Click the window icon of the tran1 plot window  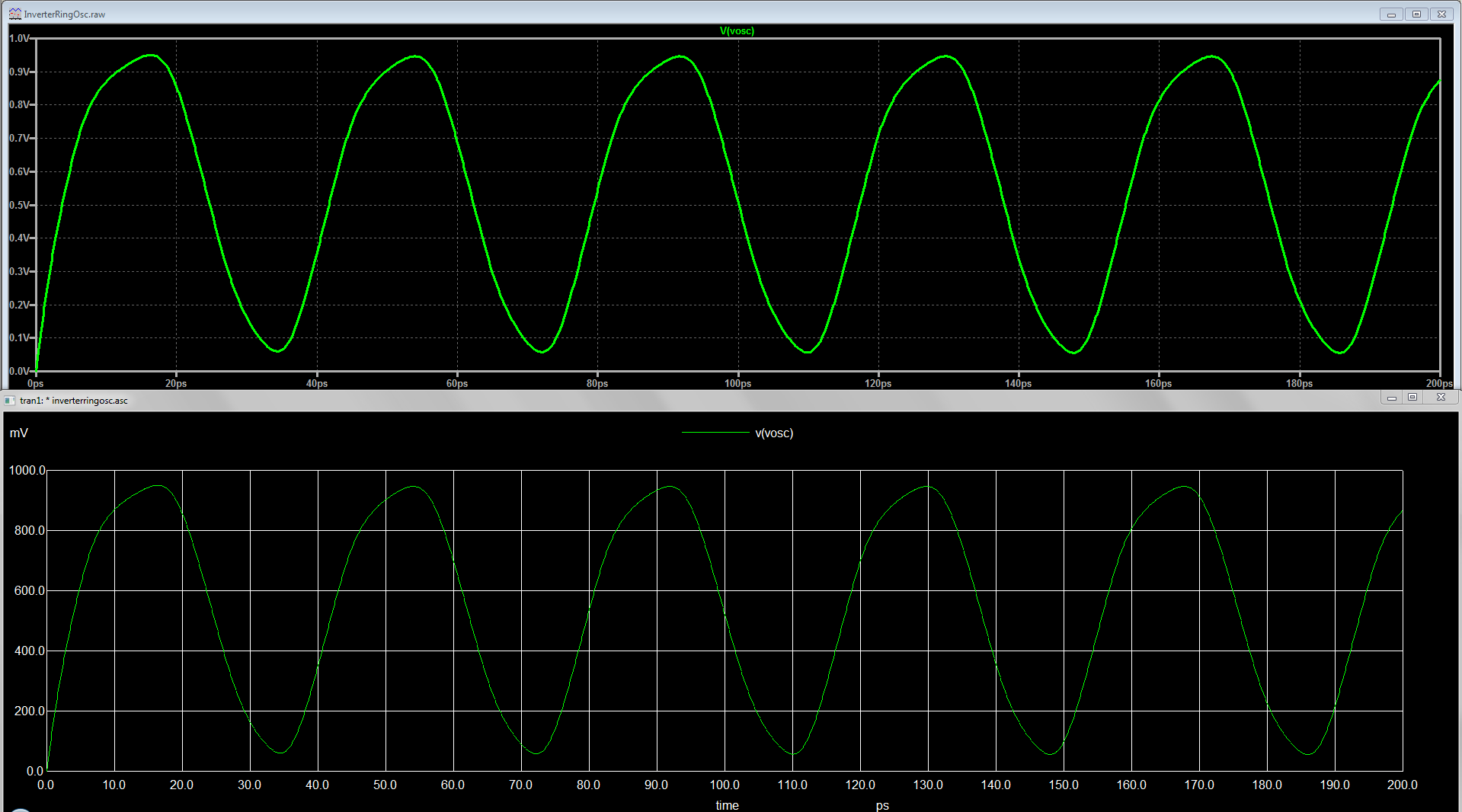10,400
